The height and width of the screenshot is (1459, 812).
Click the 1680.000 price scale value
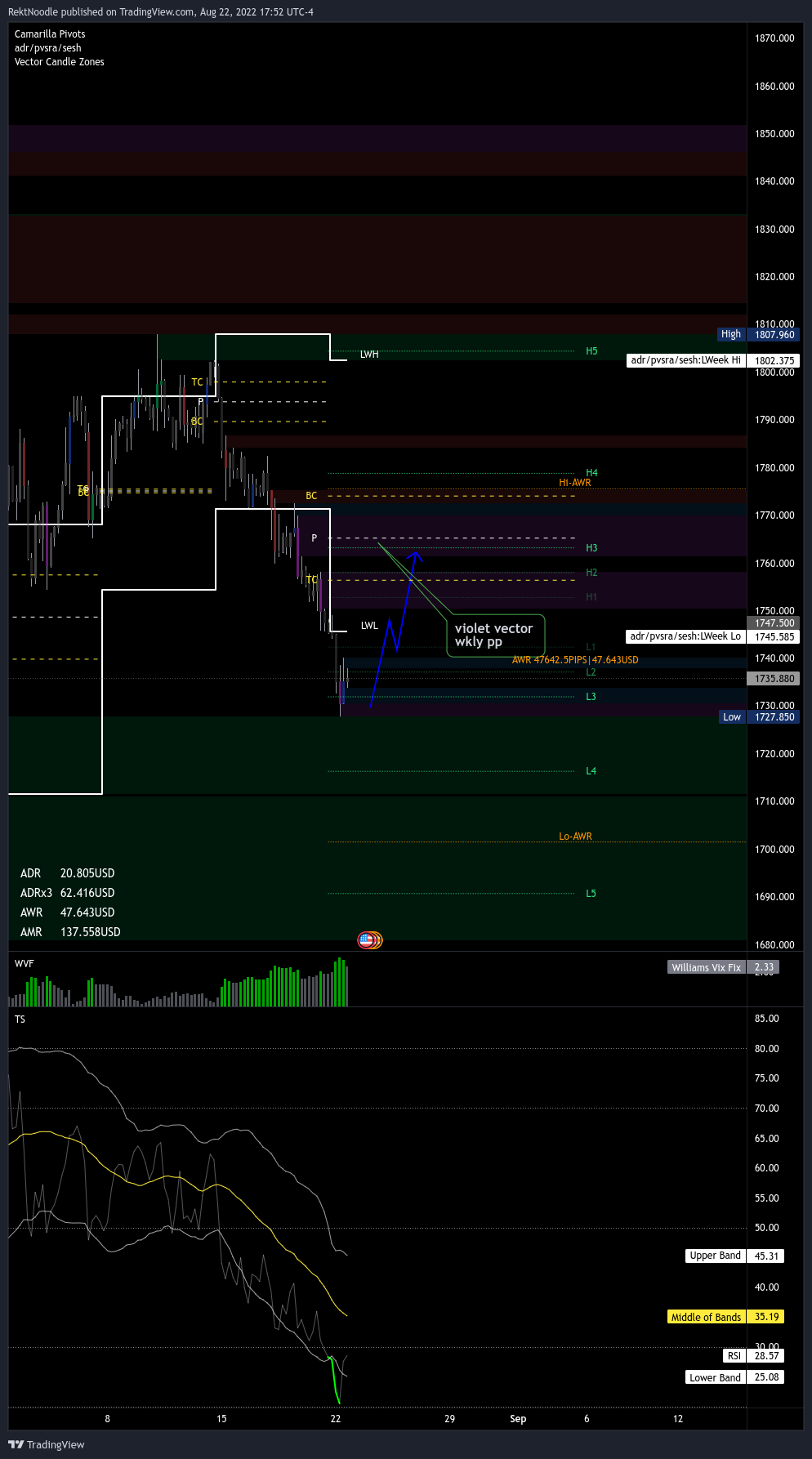774,945
